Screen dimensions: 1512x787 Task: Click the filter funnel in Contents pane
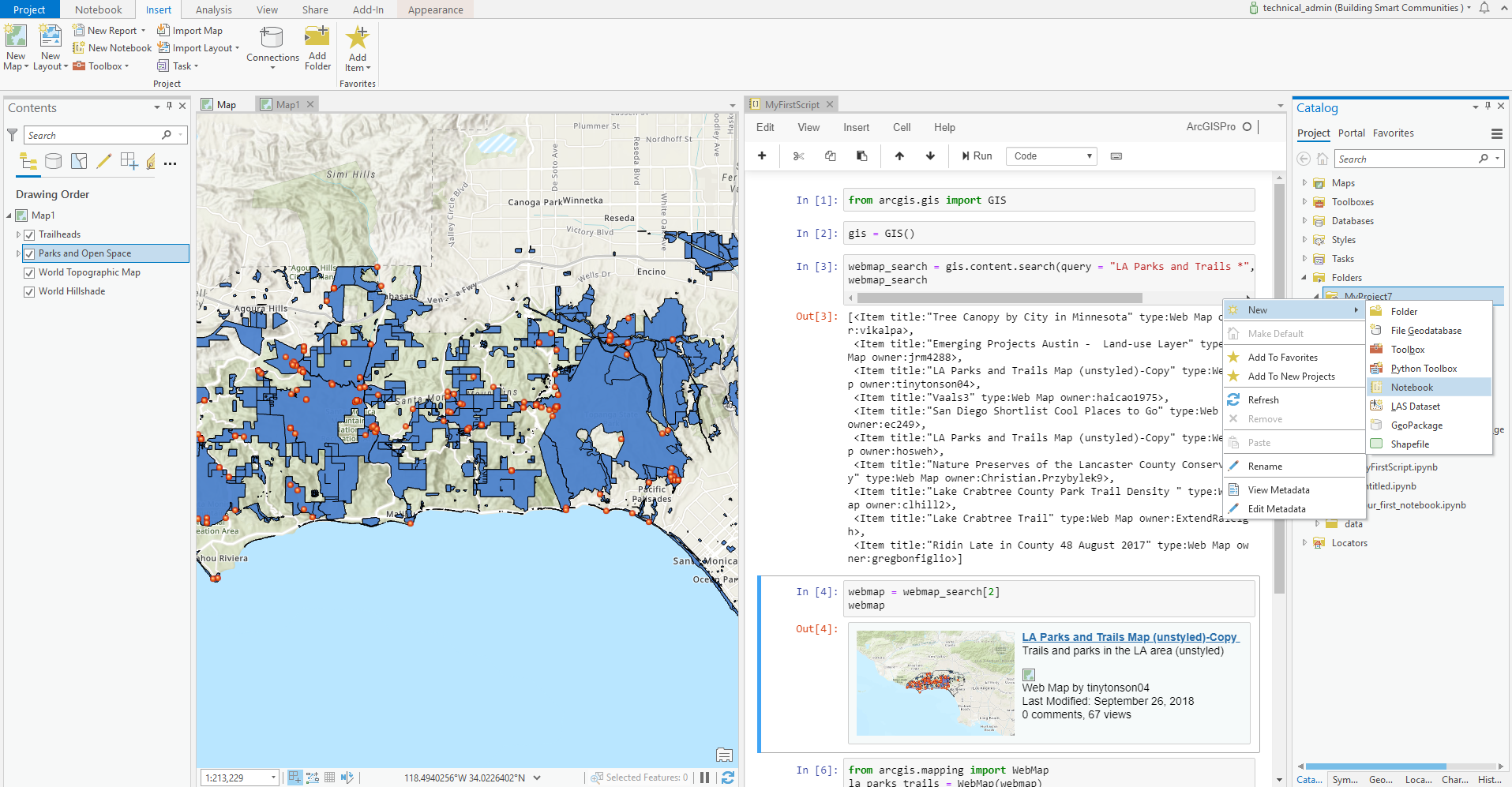click(12, 135)
